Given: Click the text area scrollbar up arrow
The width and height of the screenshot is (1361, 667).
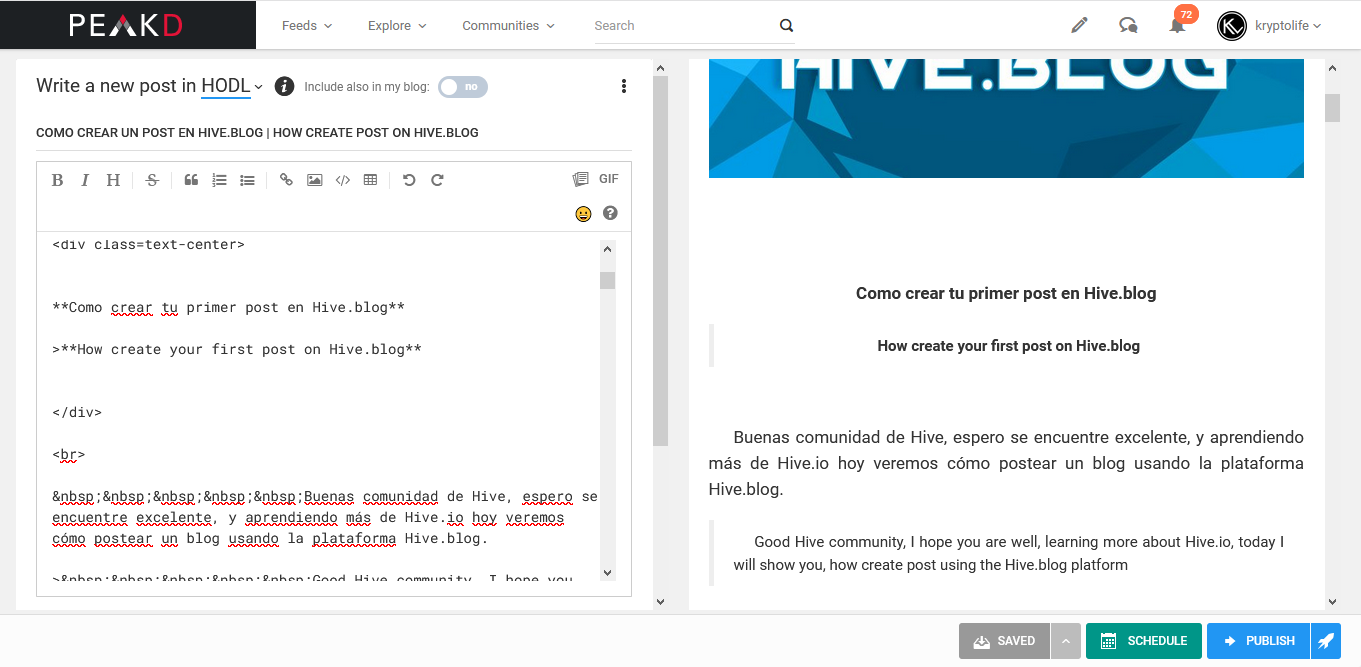Looking at the screenshot, I should tap(608, 248).
